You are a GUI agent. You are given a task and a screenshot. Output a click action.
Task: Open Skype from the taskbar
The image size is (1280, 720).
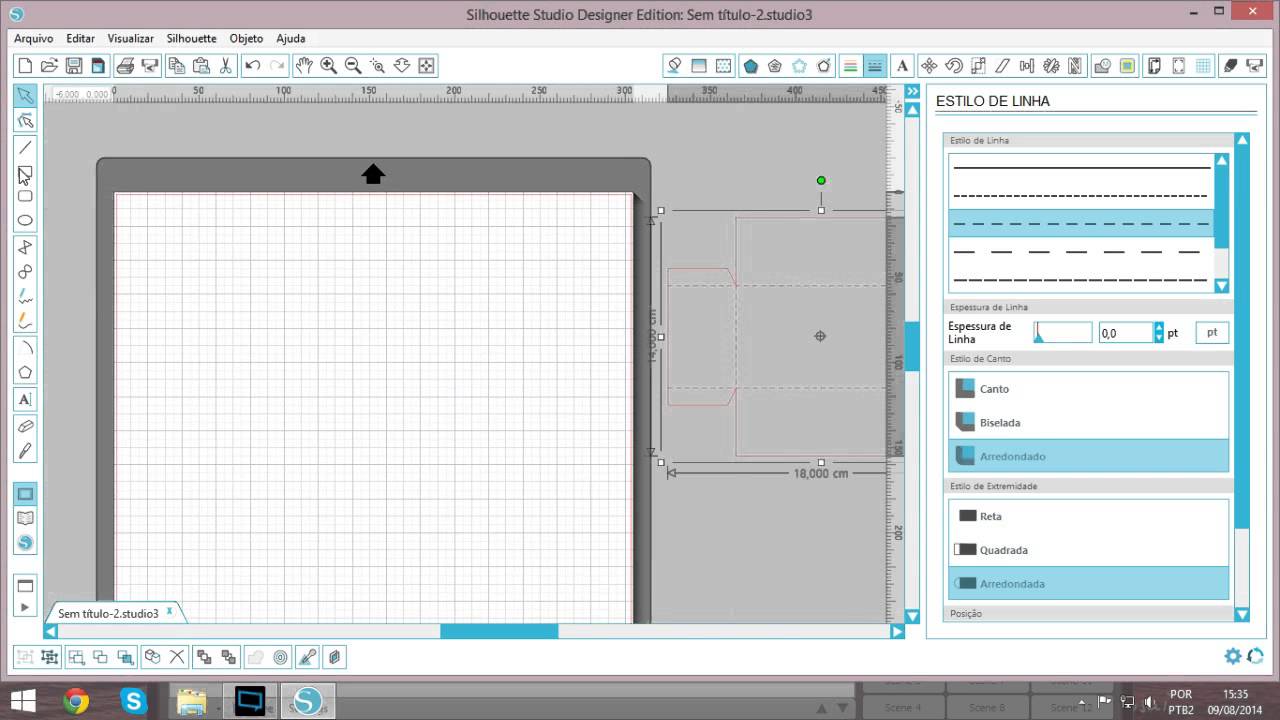coord(134,700)
